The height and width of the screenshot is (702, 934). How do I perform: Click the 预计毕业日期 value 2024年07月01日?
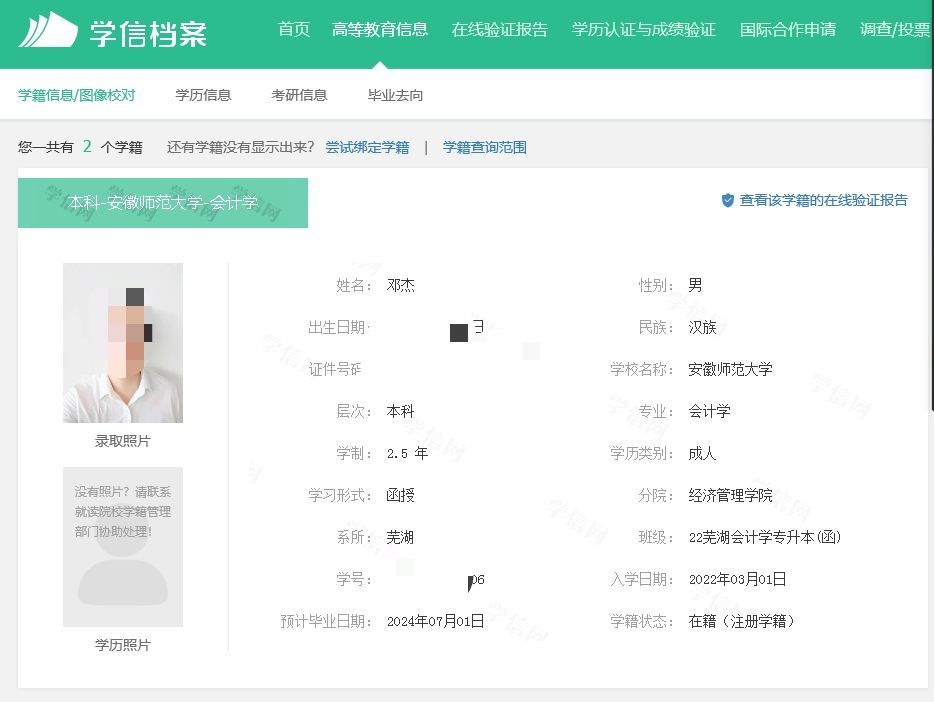(x=435, y=622)
